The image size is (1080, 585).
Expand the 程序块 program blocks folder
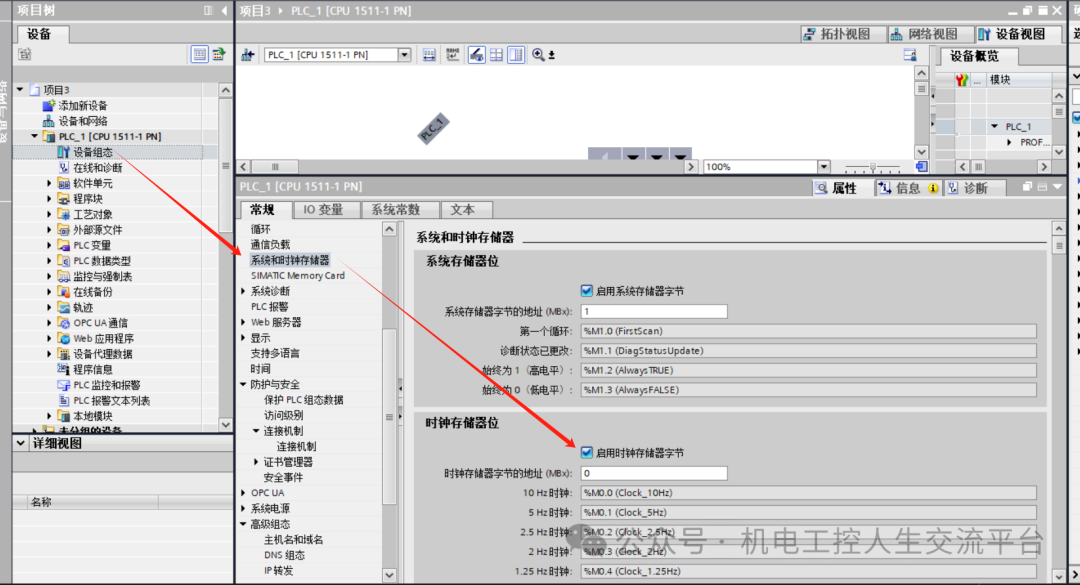point(49,198)
